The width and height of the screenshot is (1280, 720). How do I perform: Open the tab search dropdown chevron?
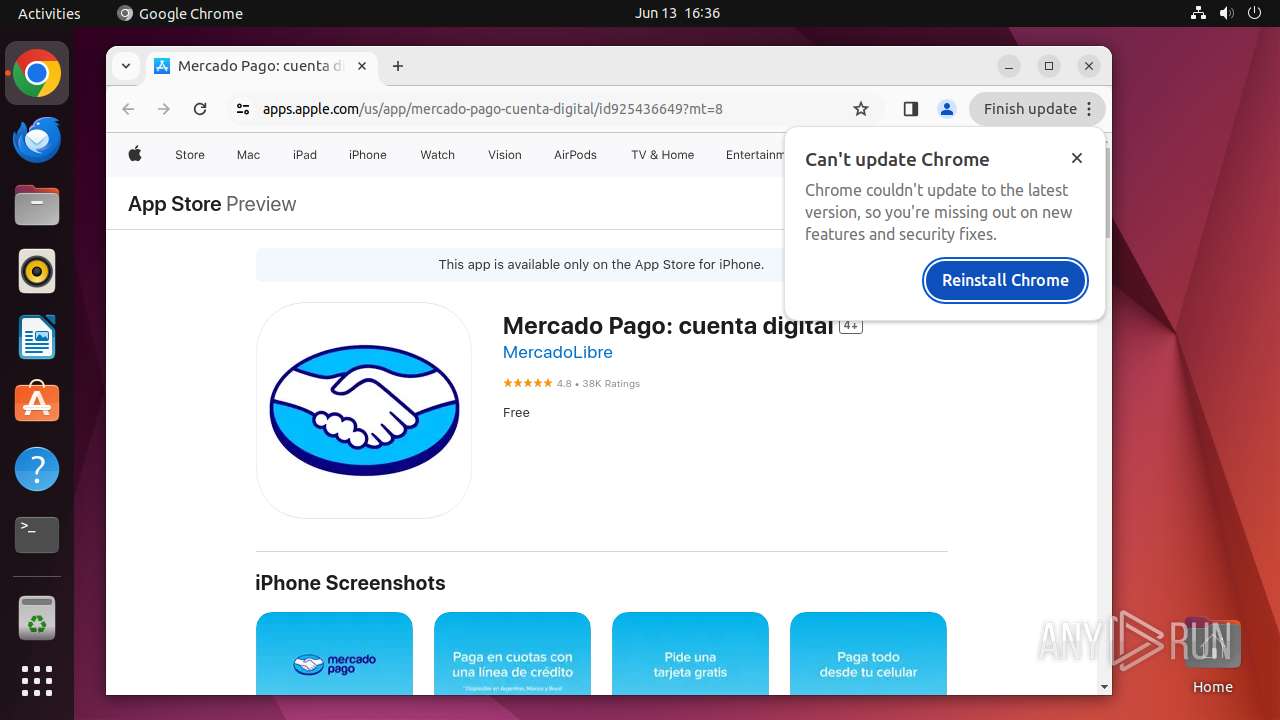click(125, 66)
